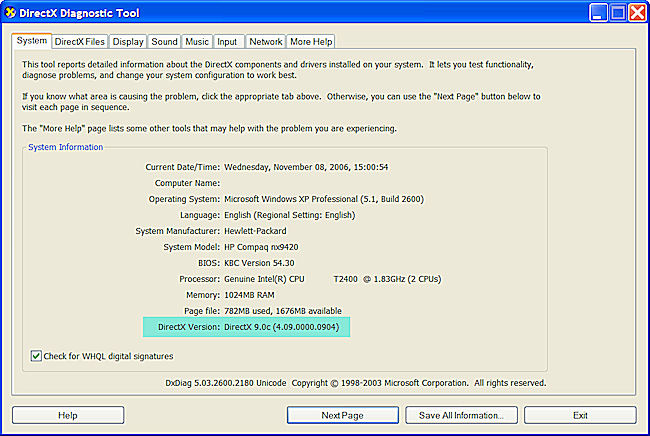Viewport: 650px width, 436px height.
Task: Click the window title DirectX Diagnostic Tool
Action: coord(79,13)
